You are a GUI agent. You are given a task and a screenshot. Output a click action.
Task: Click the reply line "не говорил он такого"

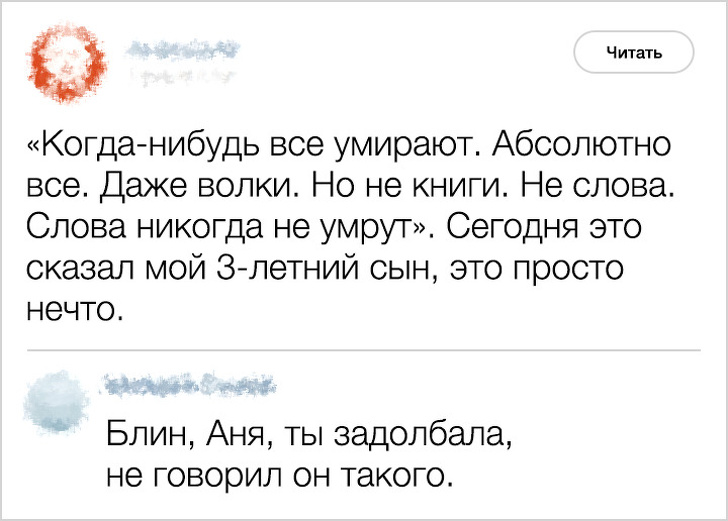coord(273,473)
